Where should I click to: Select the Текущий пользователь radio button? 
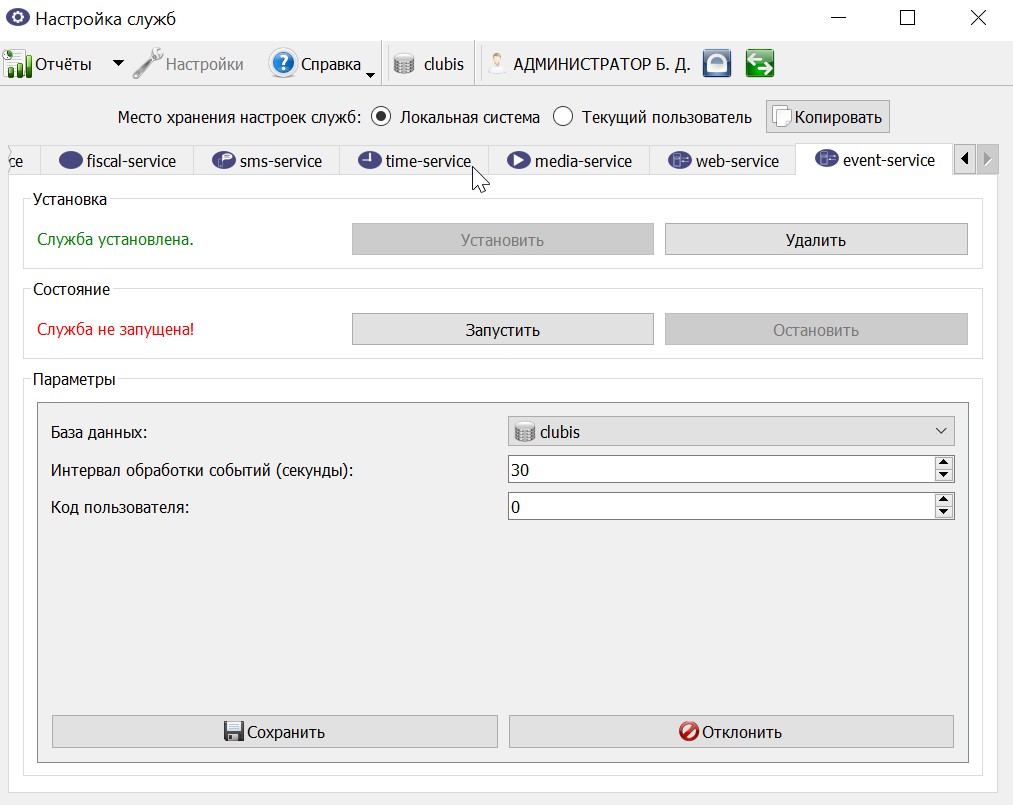click(563, 117)
